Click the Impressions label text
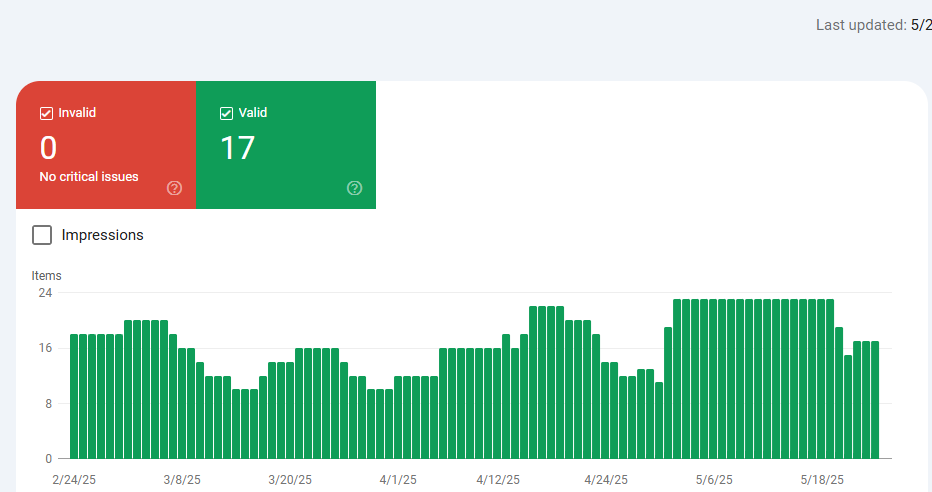932x492 pixels. tap(102, 235)
